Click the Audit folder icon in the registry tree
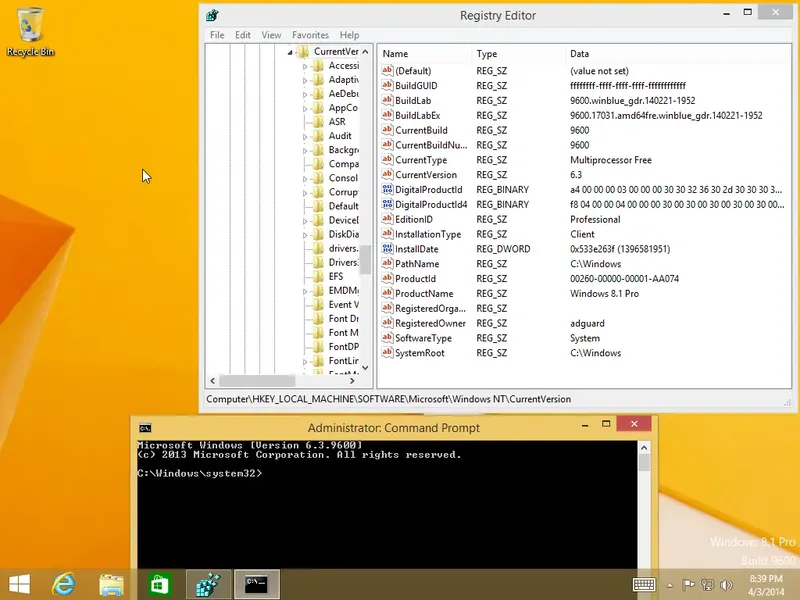 click(320, 135)
